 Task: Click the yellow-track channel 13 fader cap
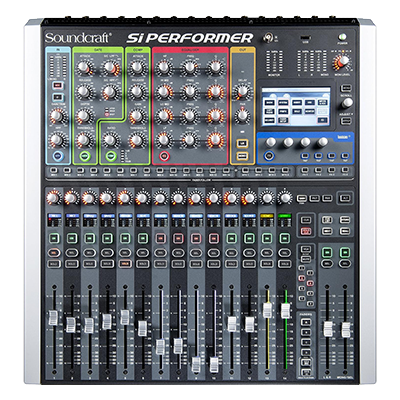[267, 310]
